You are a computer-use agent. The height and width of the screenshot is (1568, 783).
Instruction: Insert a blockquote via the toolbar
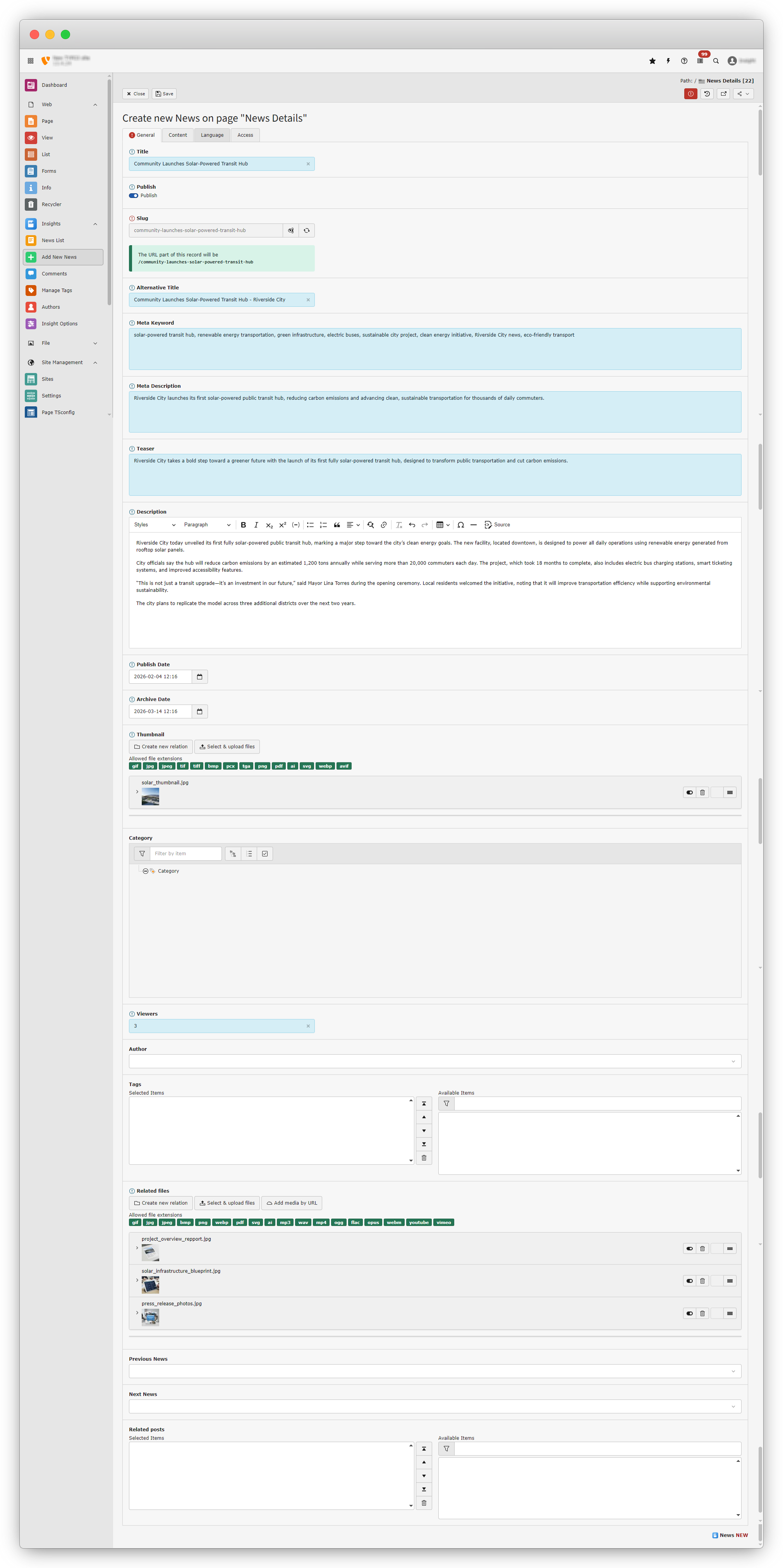(337, 525)
